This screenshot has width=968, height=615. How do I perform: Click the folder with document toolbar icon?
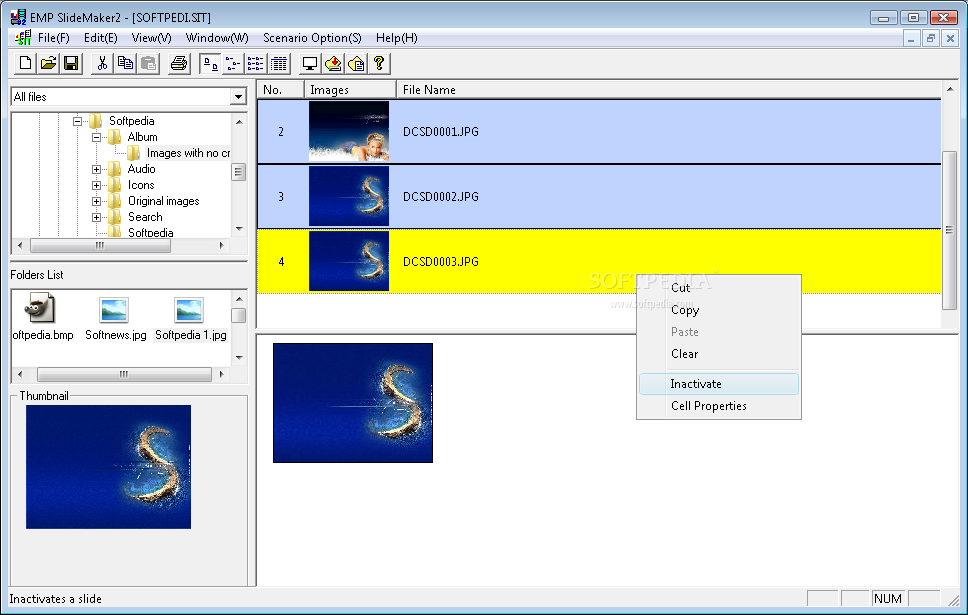pyautogui.click(x=356, y=64)
